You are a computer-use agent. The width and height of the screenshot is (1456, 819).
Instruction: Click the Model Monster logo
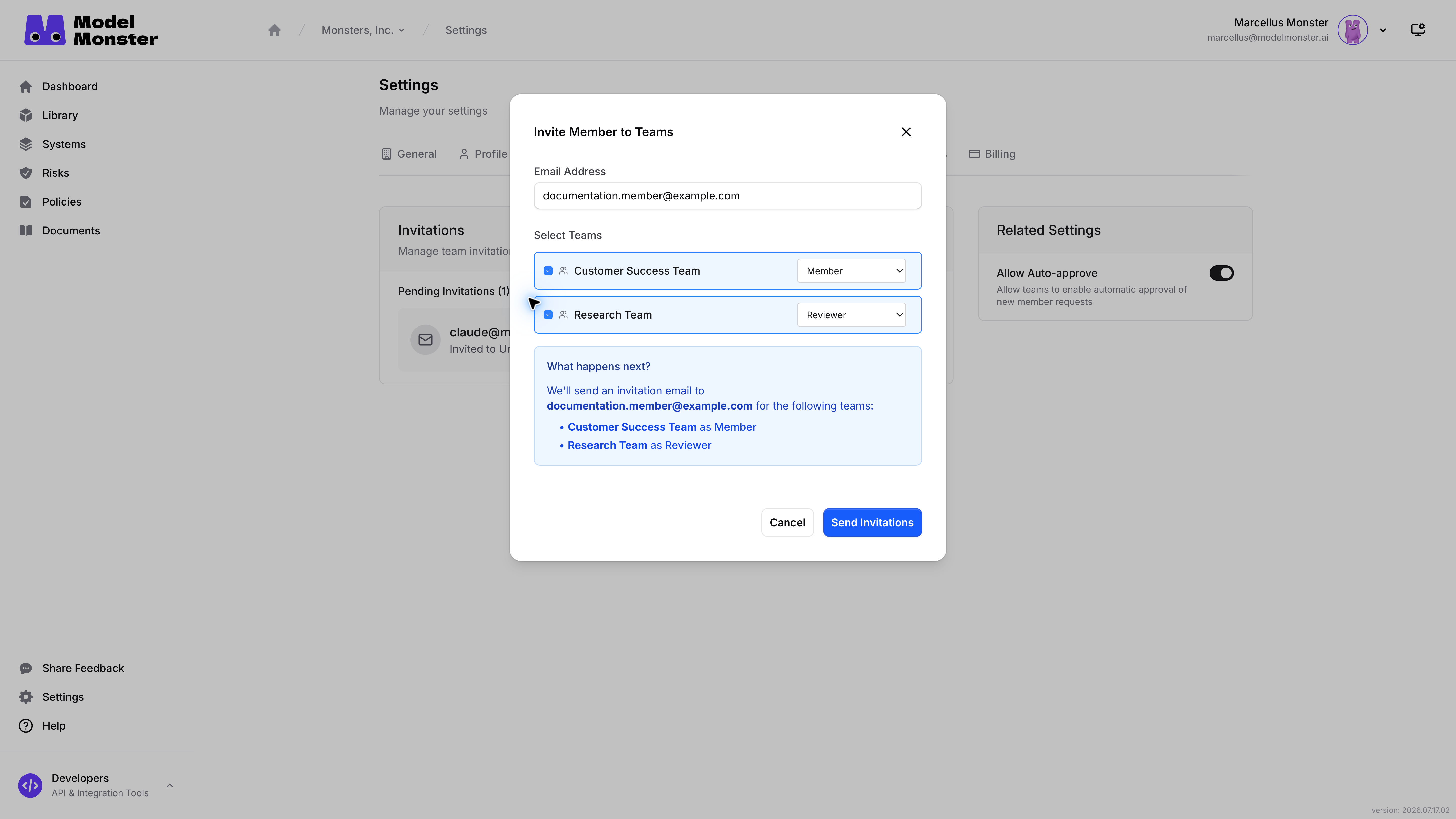pyautogui.click(x=91, y=30)
